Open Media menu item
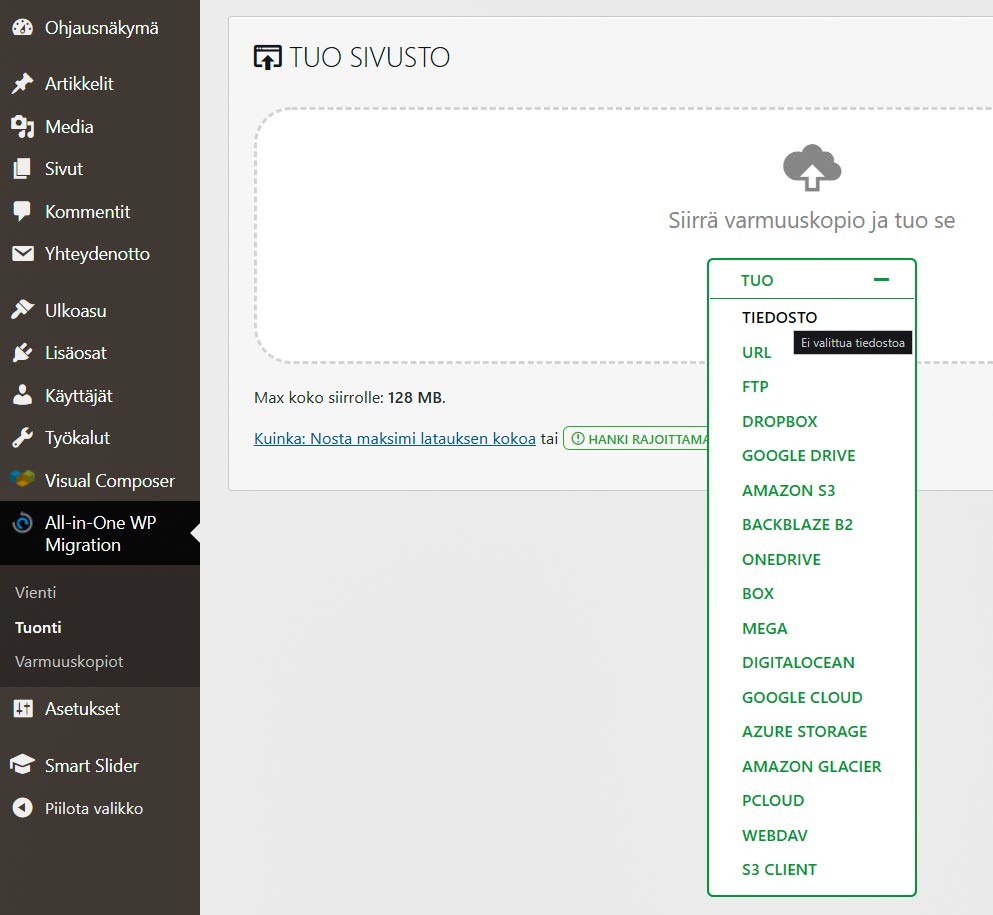 100,127
